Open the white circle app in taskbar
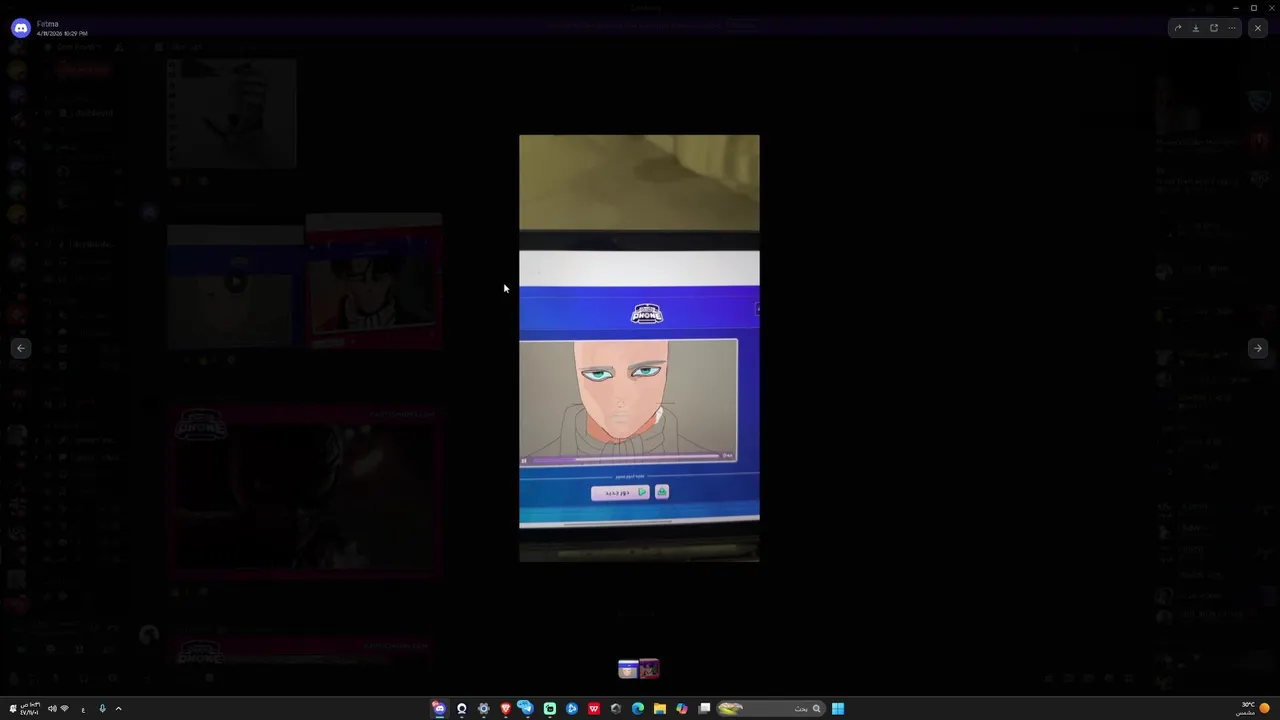 [462, 708]
